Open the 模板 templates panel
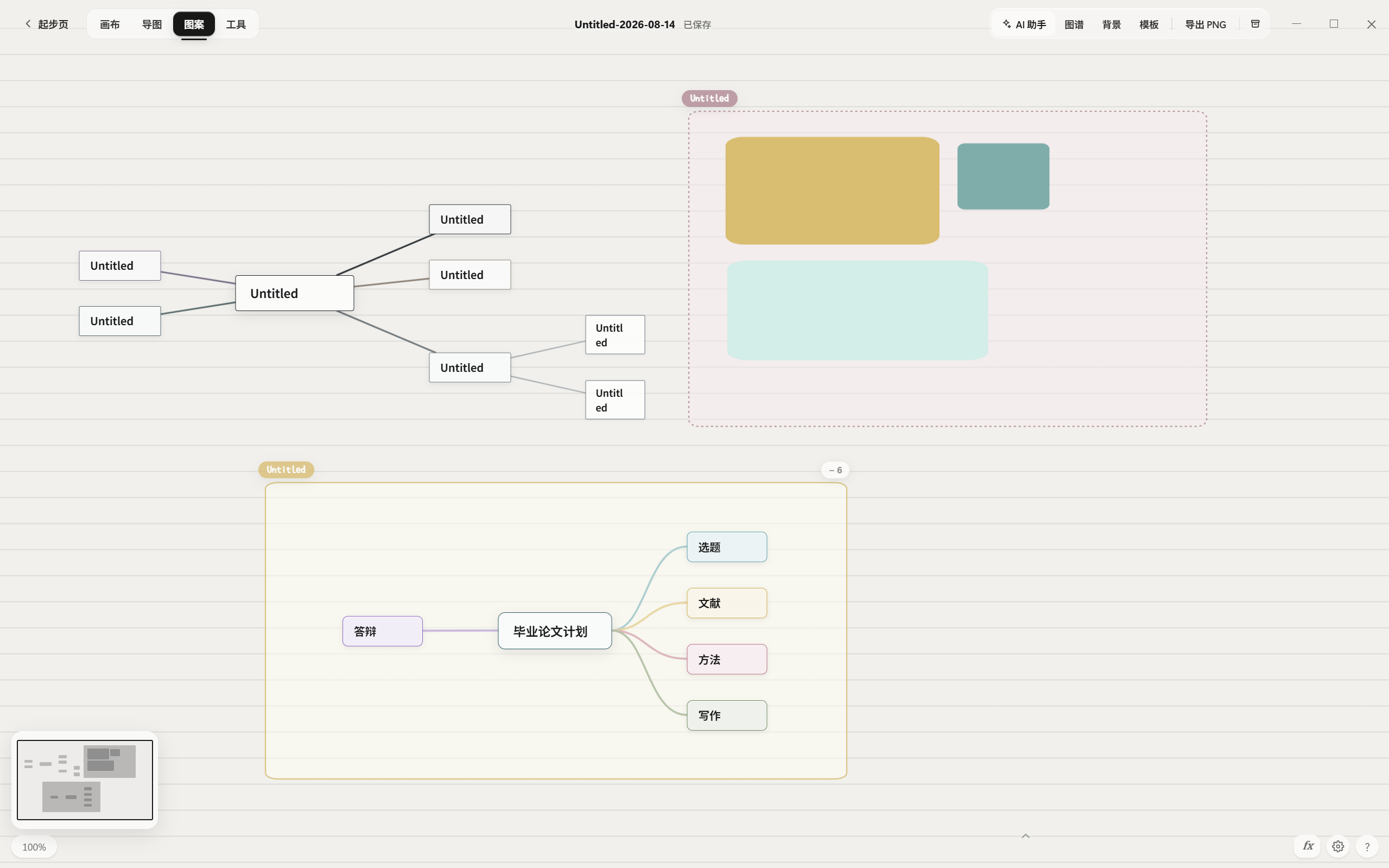The image size is (1389, 868). pos(1149,24)
